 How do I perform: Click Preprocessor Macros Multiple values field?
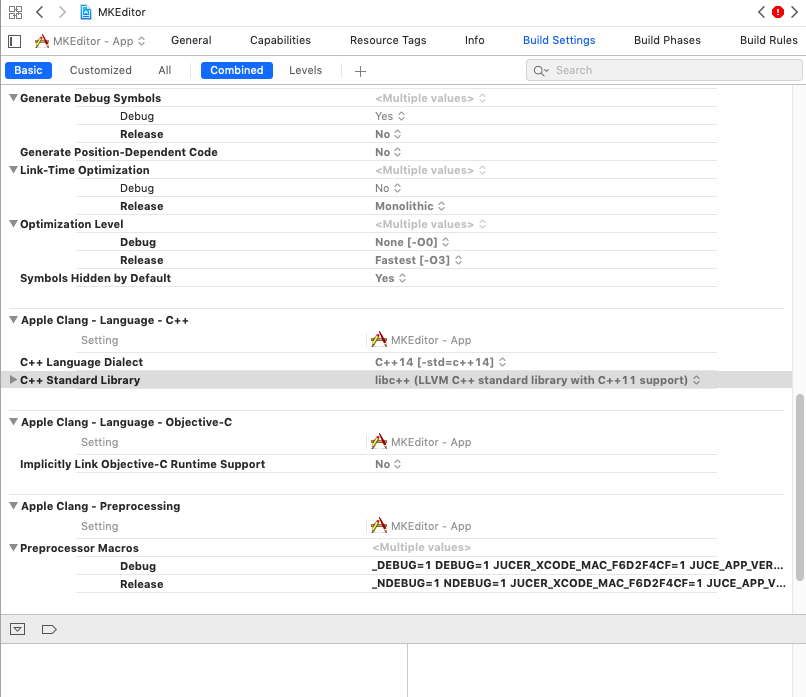click(x=422, y=547)
